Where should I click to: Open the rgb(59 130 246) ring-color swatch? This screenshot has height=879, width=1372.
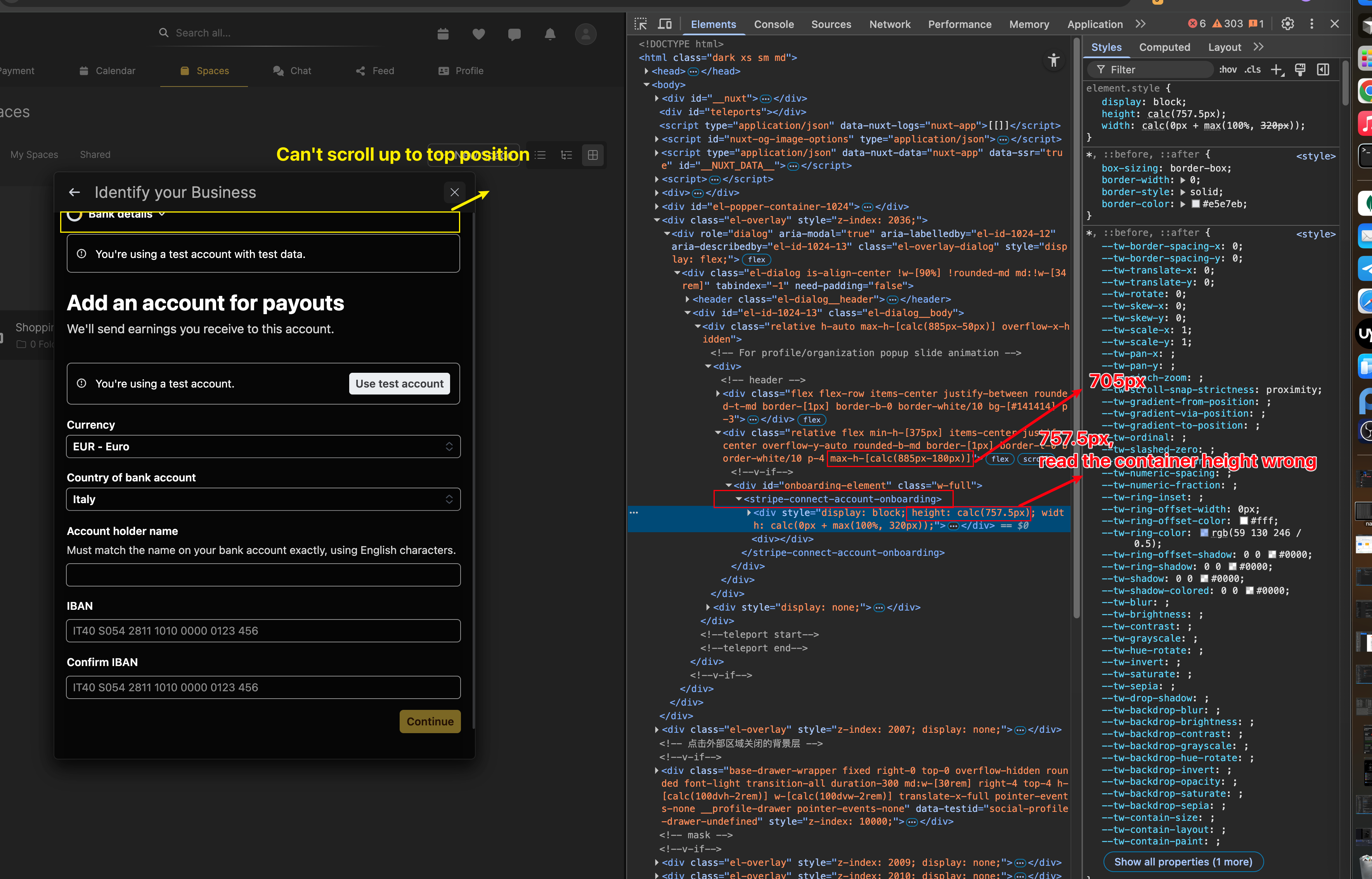click(x=1204, y=533)
